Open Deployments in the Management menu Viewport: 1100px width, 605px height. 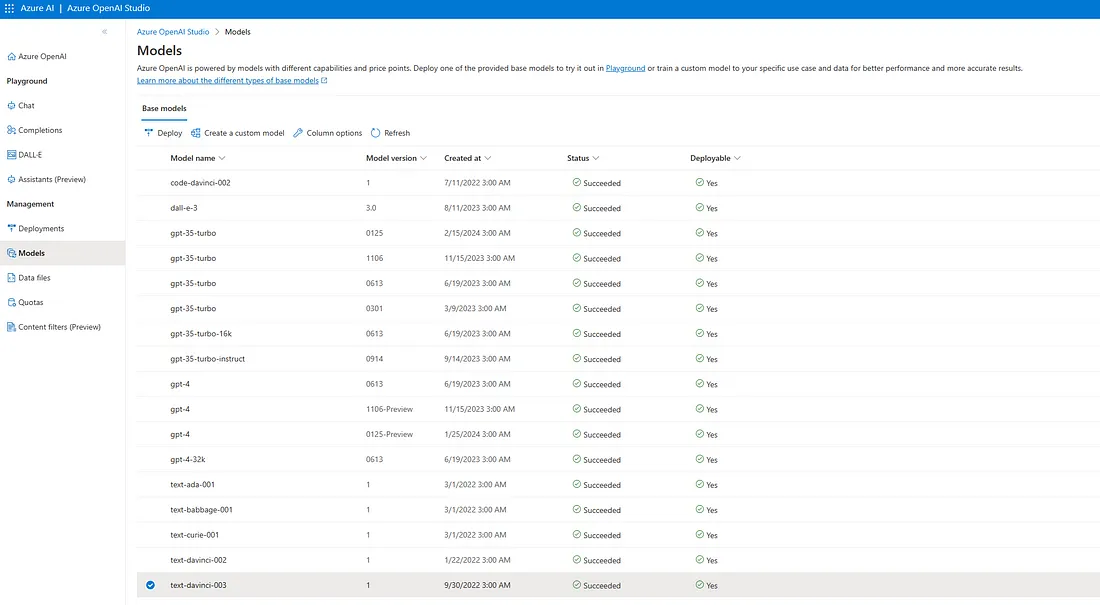coord(41,228)
